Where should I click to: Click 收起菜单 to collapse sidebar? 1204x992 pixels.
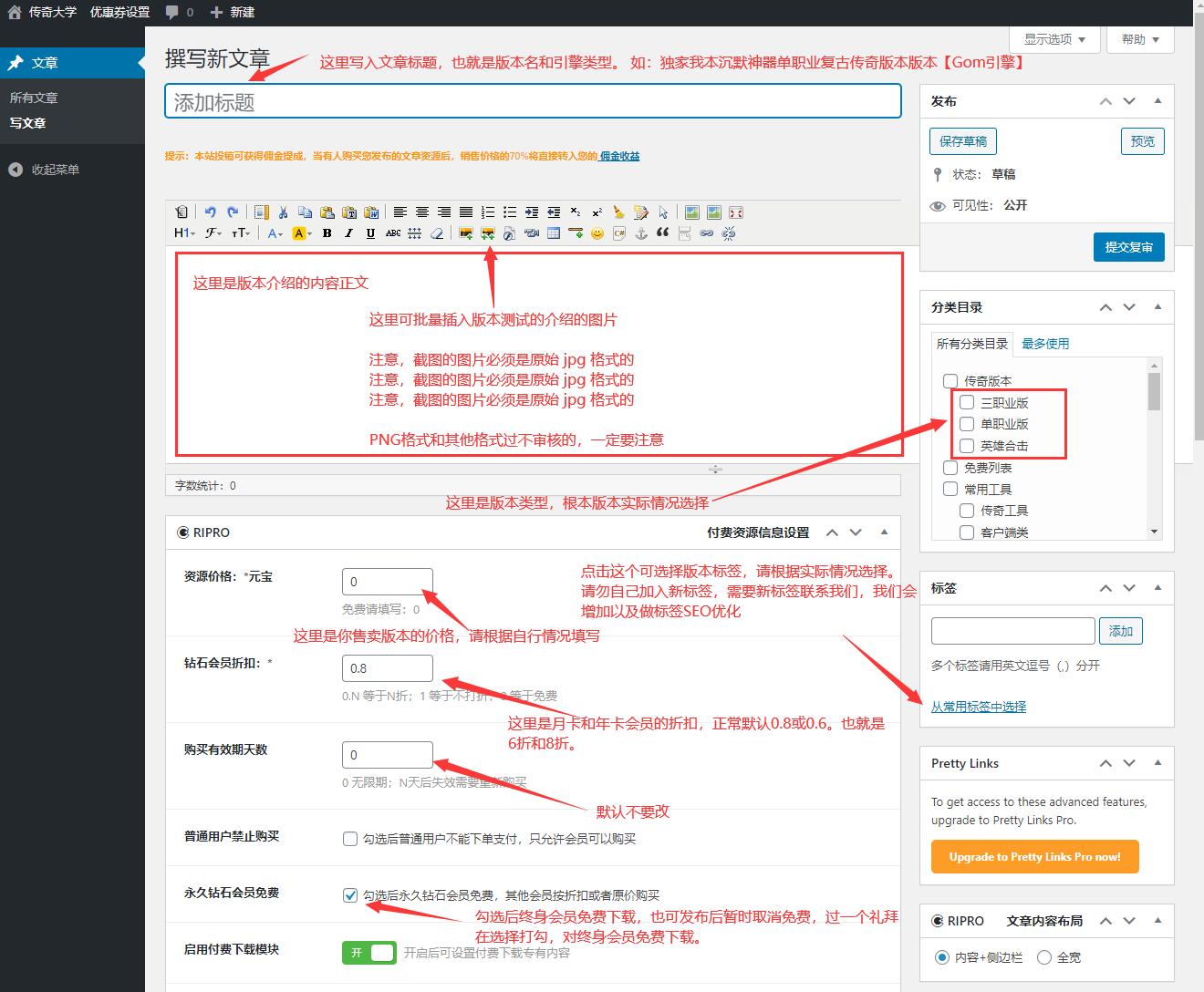pyautogui.click(x=44, y=170)
